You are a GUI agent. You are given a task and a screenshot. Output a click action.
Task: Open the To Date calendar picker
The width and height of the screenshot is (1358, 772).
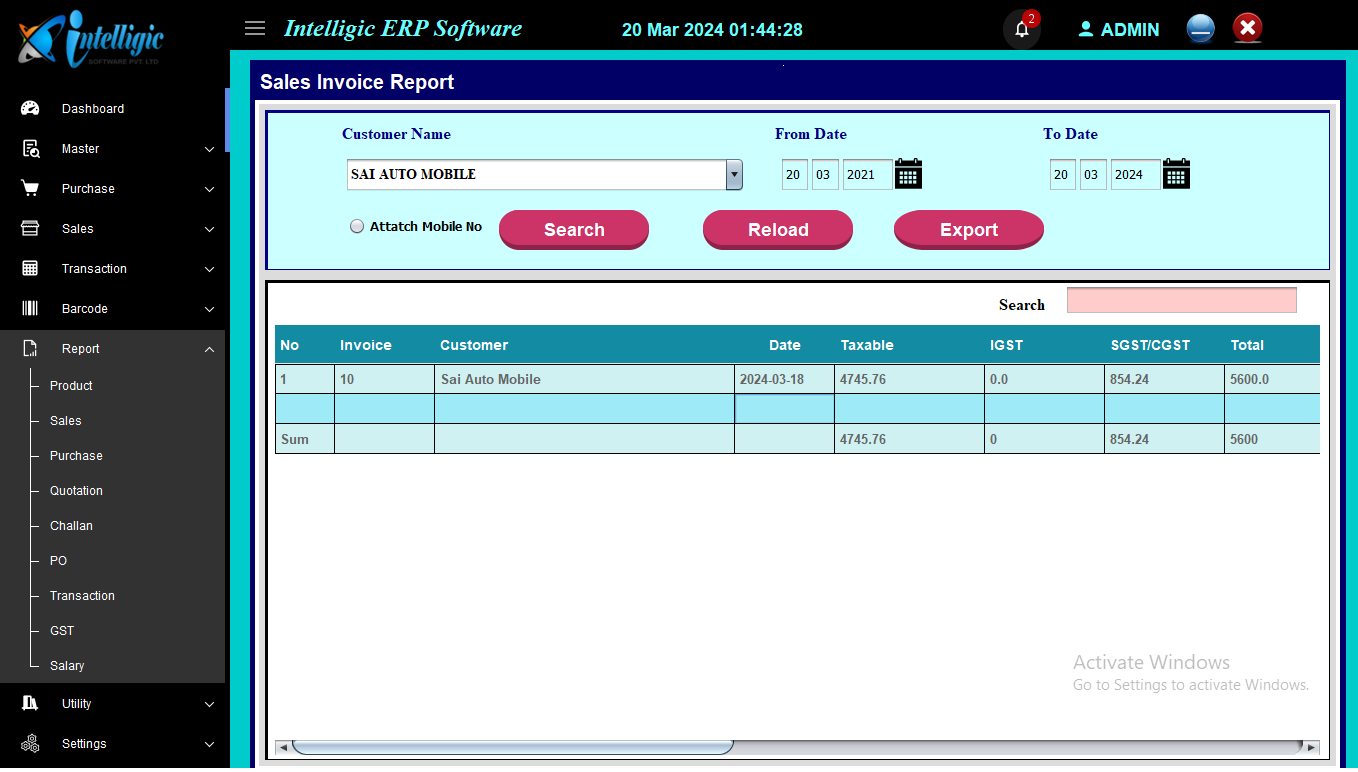1176,174
